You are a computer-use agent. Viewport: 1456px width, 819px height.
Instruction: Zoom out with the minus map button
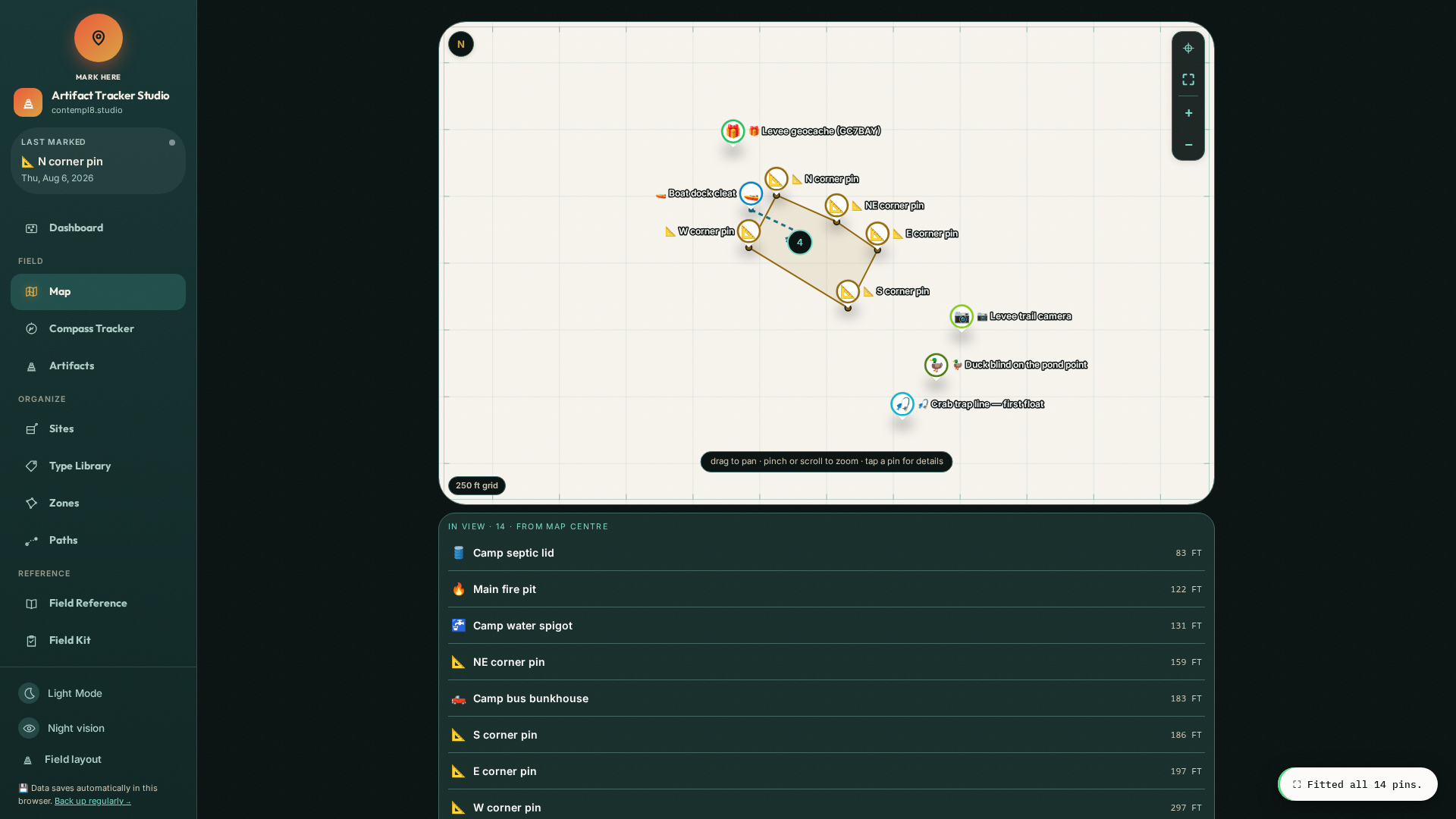coord(1188,145)
